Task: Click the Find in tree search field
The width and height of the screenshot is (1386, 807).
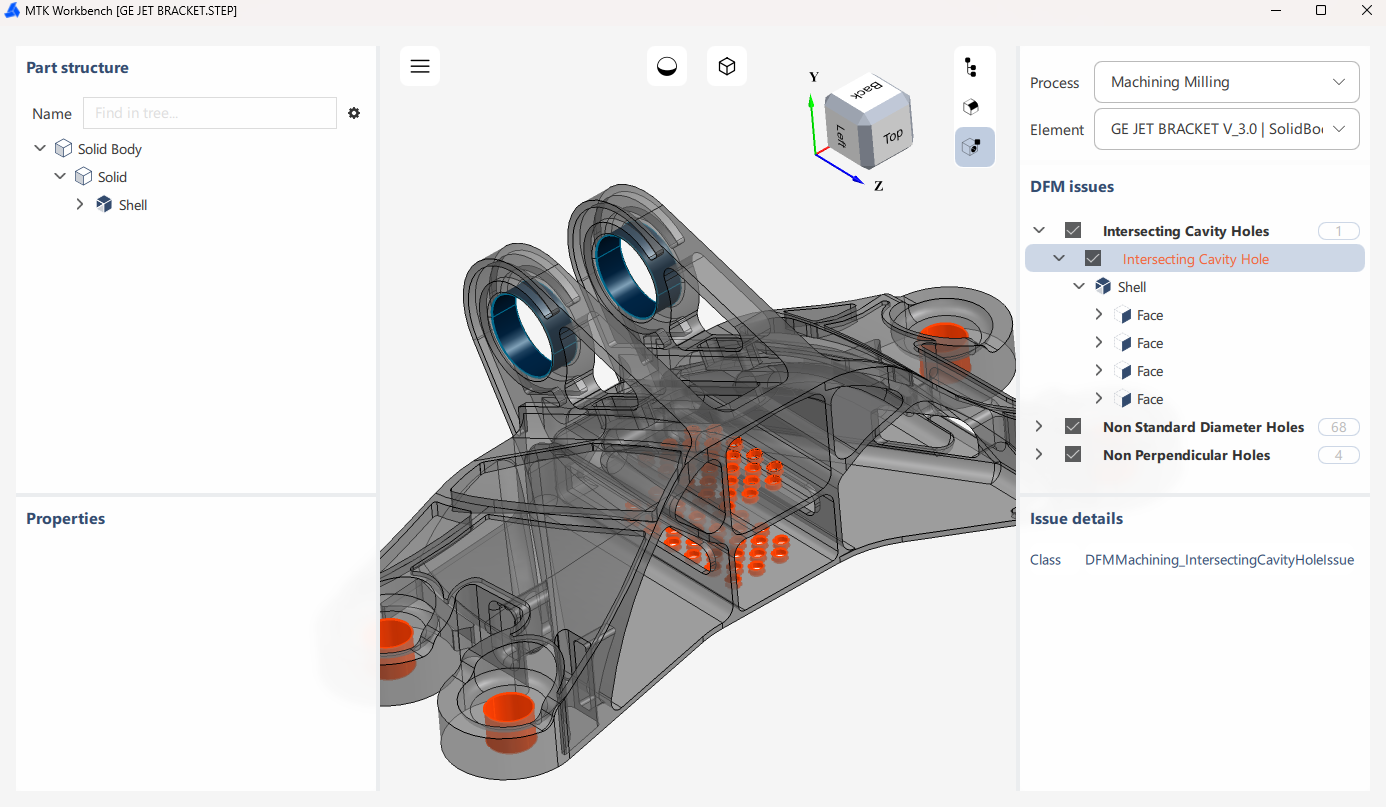Action: [x=209, y=113]
